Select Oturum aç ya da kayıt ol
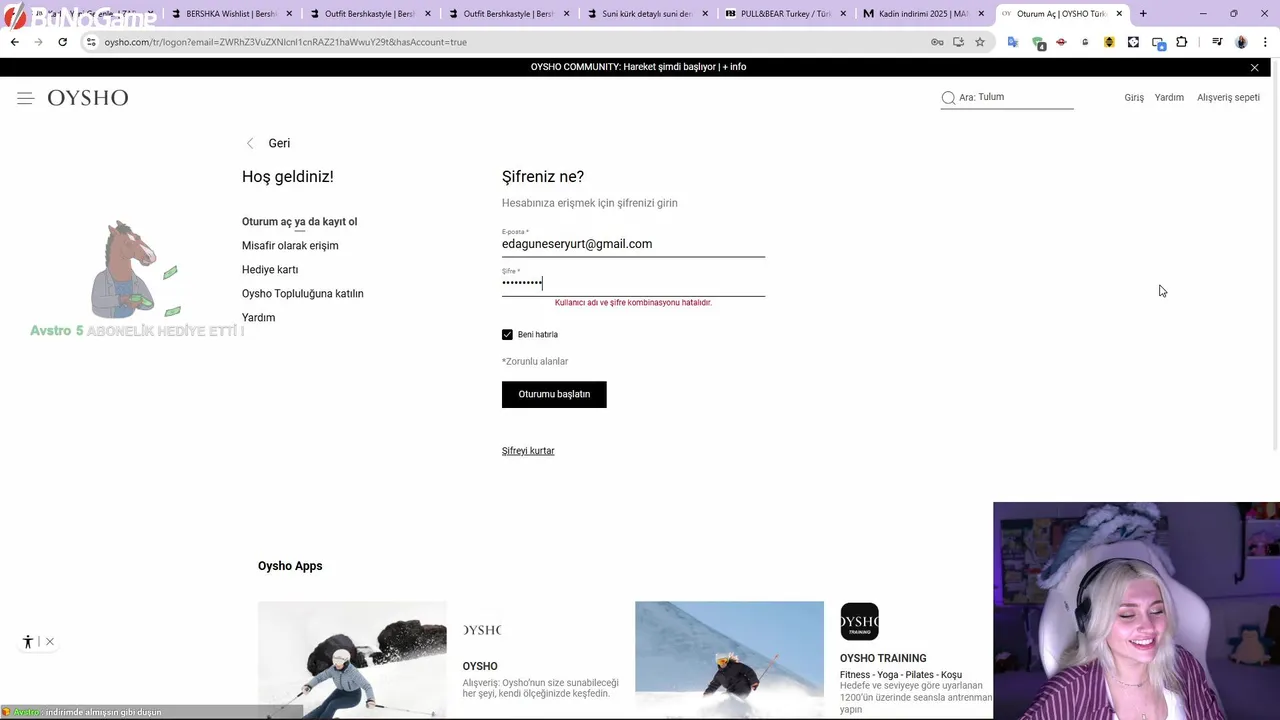The height and width of the screenshot is (720, 1280). click(x=299, y=222)
